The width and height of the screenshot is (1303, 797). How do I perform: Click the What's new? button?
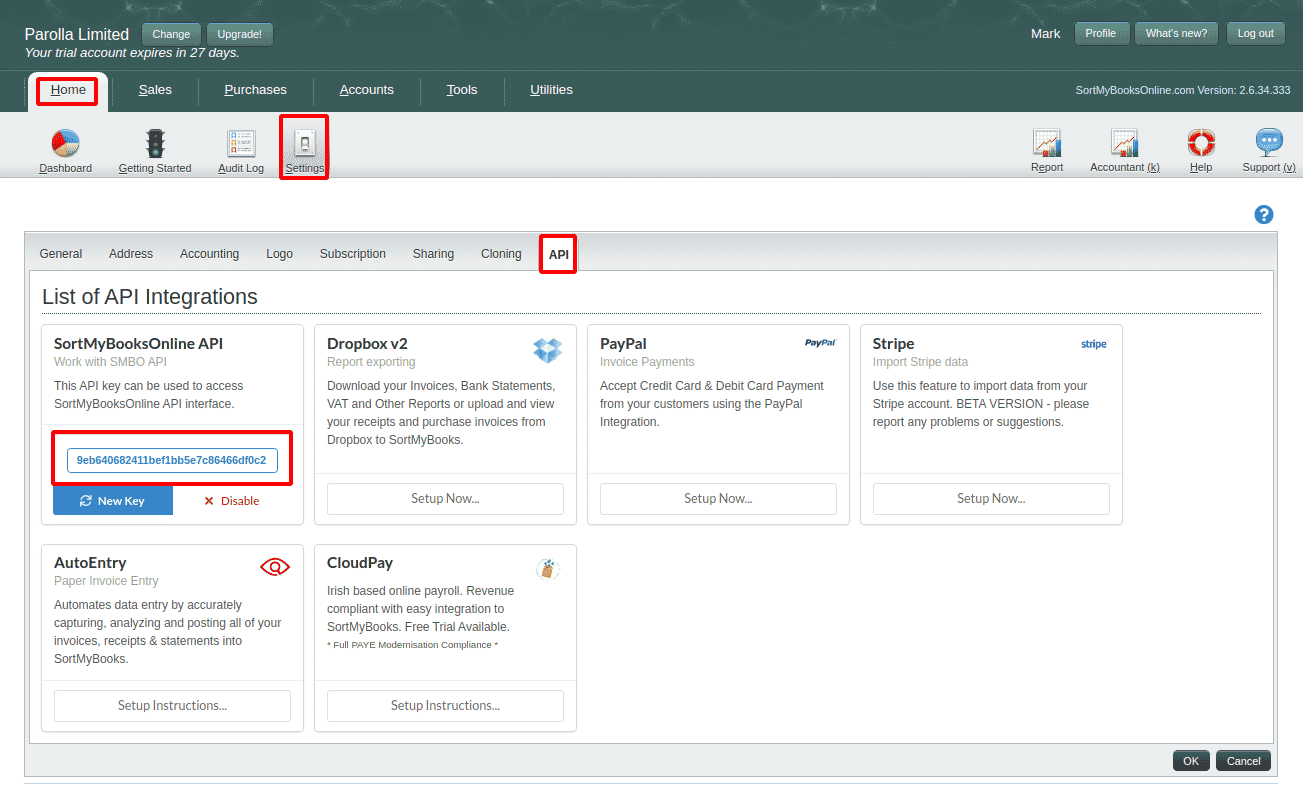(1176, 33)
